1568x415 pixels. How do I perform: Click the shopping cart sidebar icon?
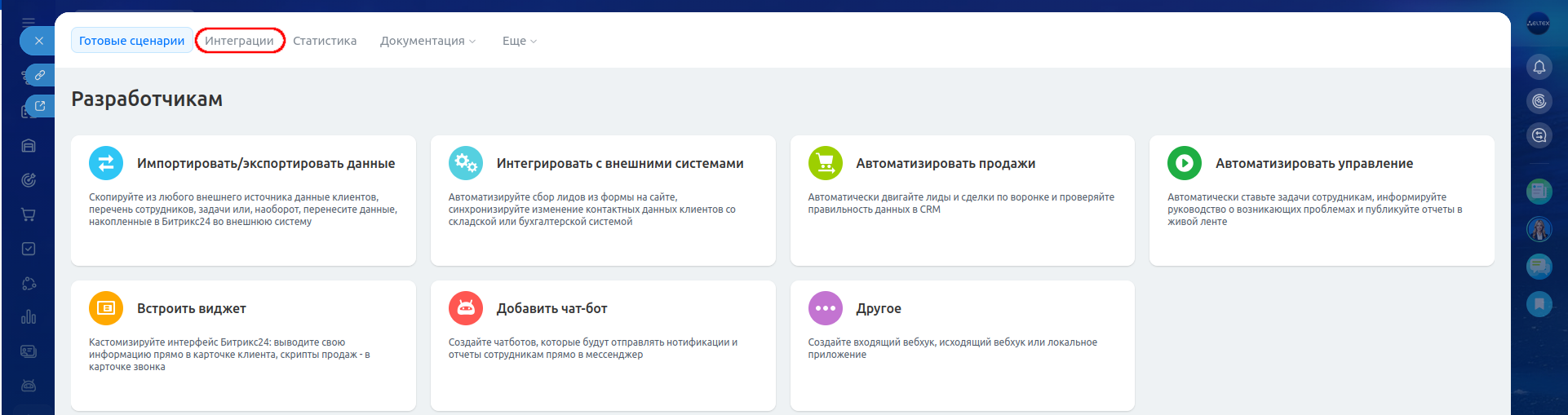coord(29,214)
